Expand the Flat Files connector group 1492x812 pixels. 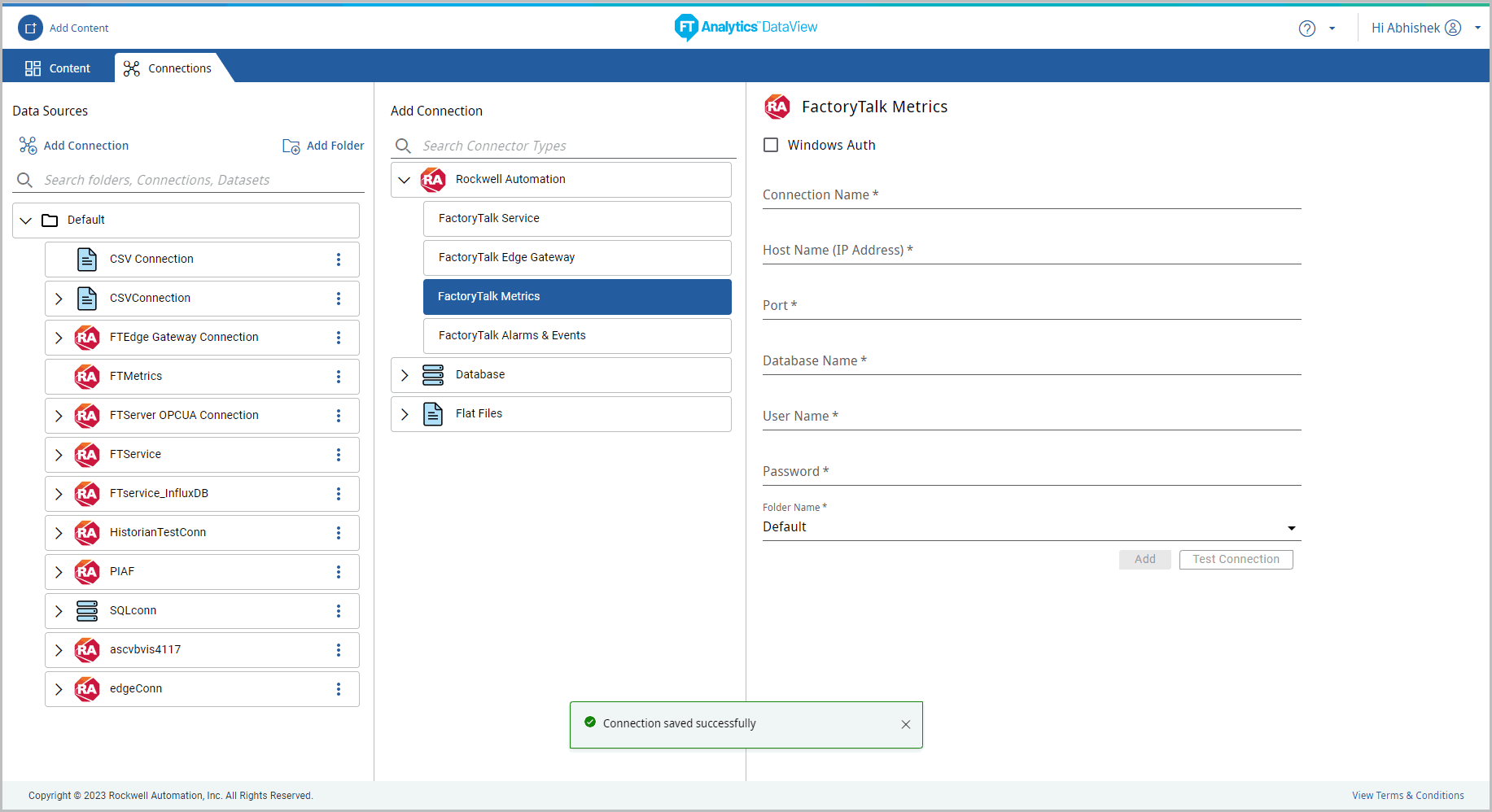[x=405, y=414]
